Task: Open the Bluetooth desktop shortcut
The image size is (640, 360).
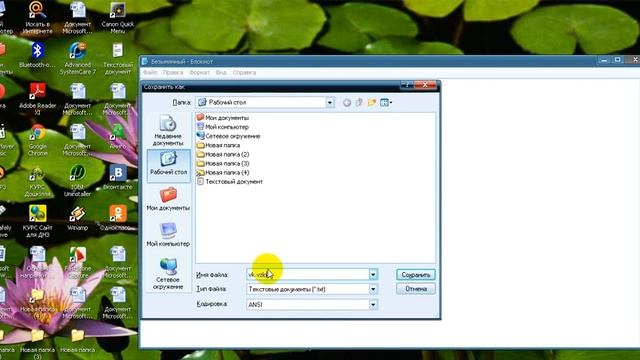Action: point(37,56)
